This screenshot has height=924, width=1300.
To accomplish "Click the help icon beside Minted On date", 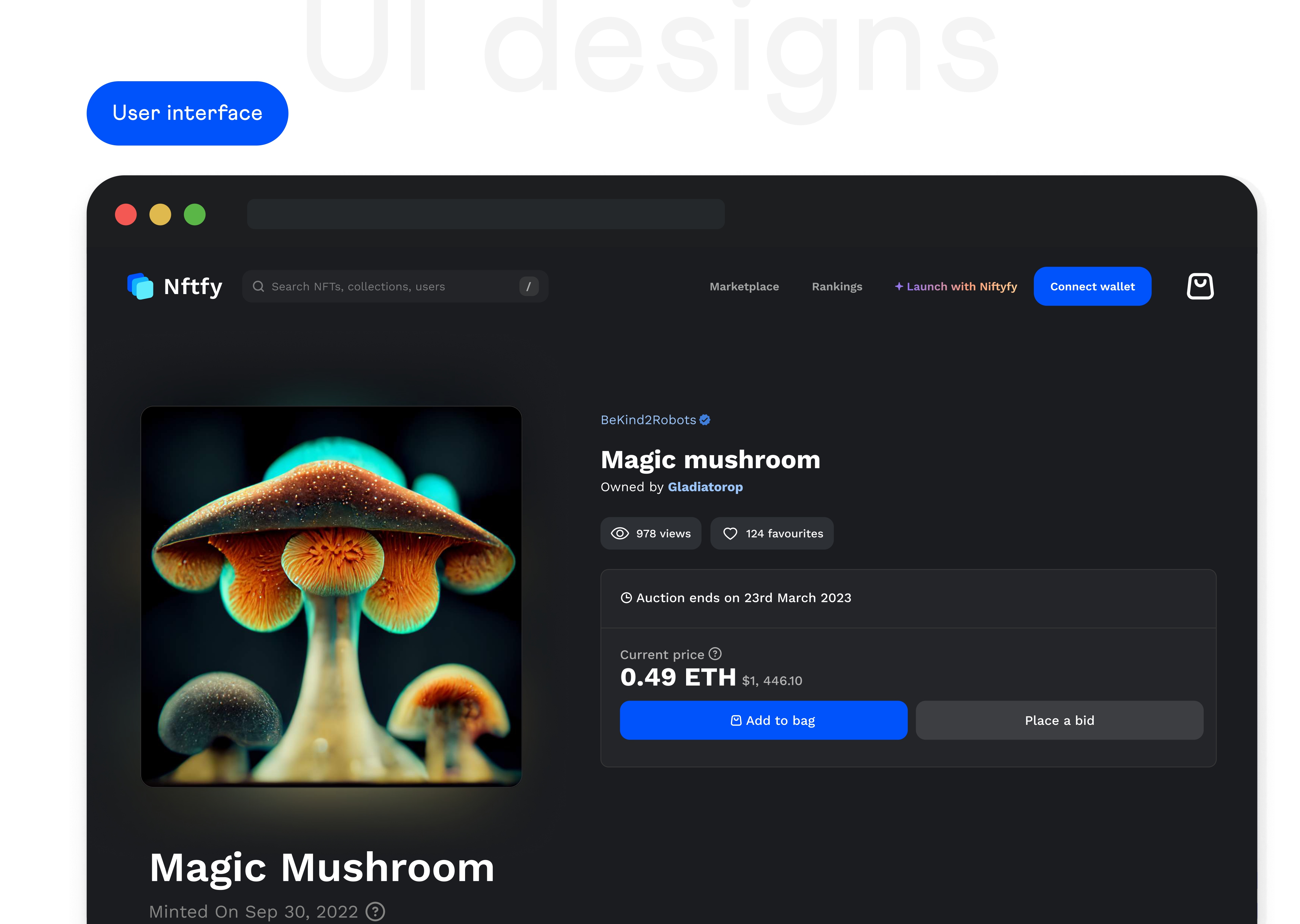I will coord(375,911).
